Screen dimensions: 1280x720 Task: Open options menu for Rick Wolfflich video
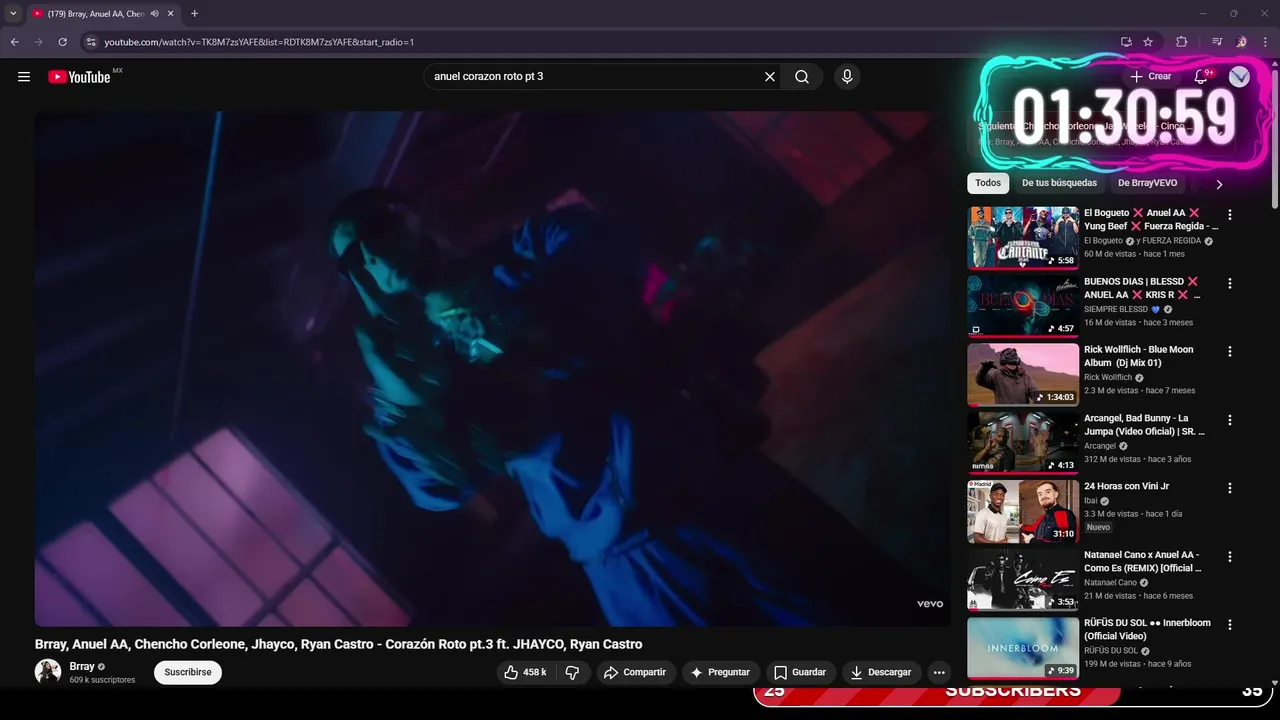[x=1230, y=352]
